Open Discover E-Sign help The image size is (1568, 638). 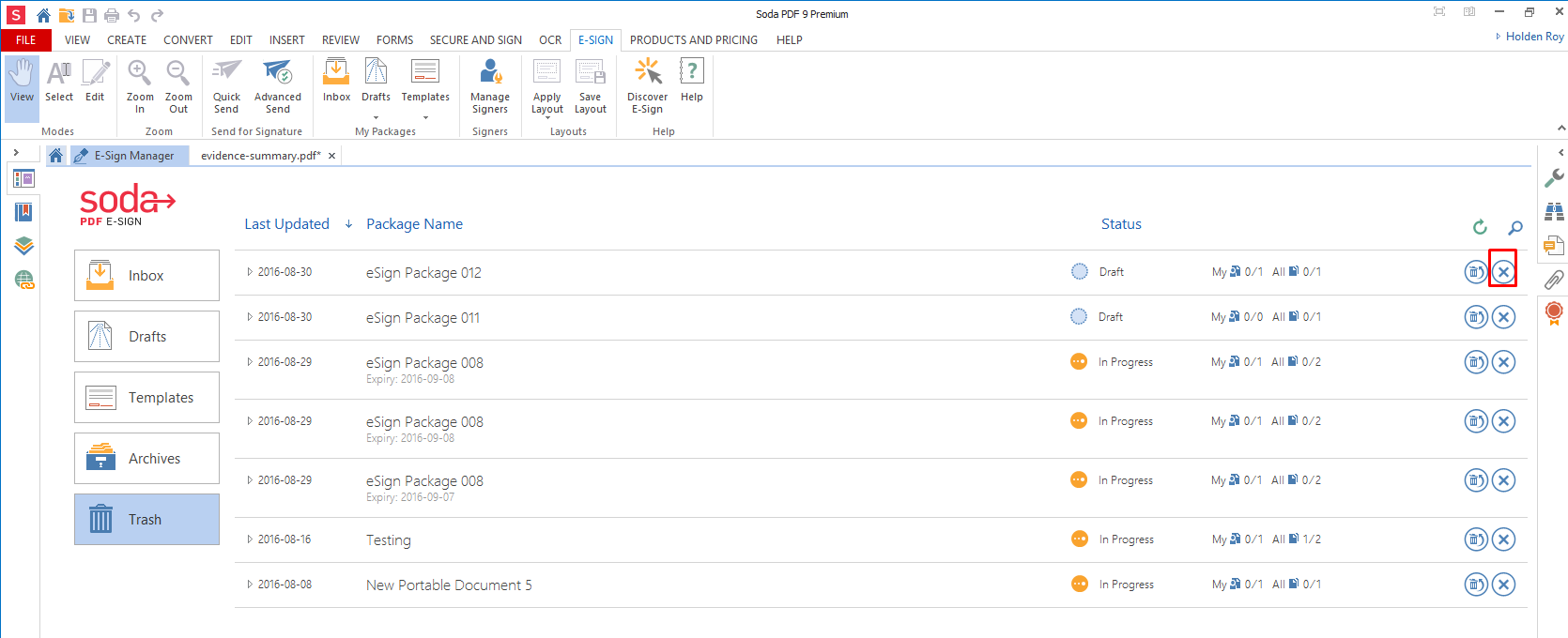tap(648, 87)
